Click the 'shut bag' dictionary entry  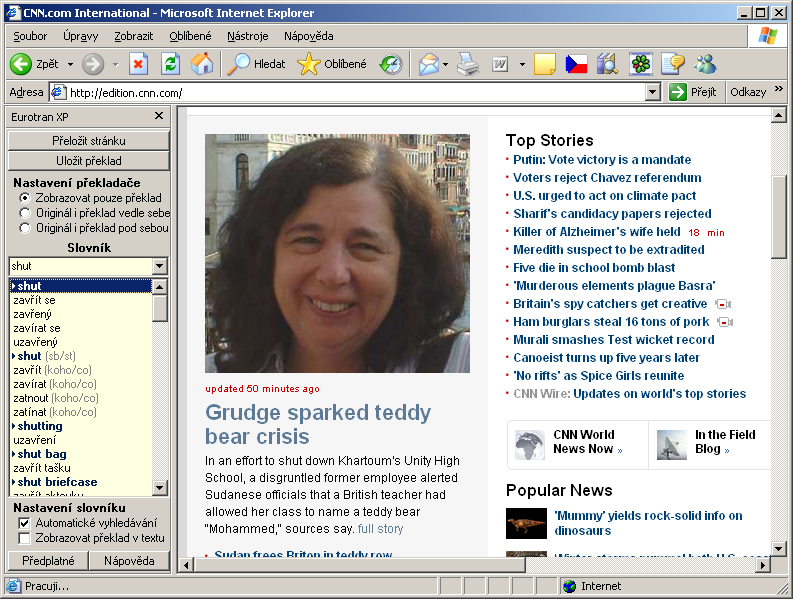click(x=40, y=454)
